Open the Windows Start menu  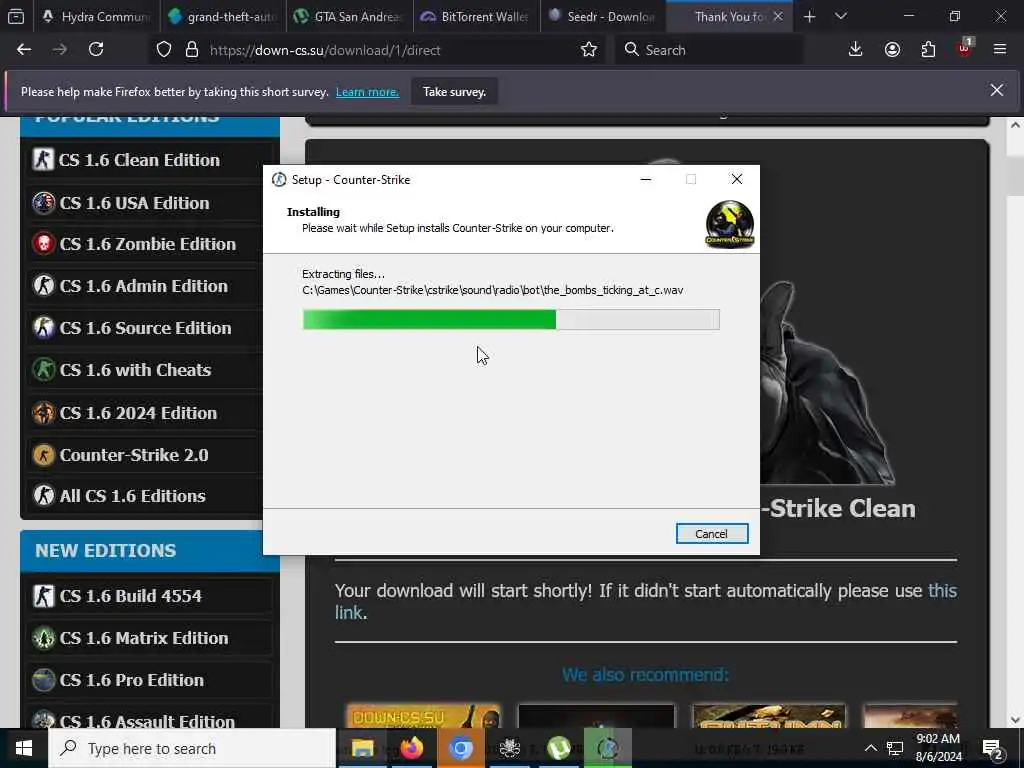click(24, 748)
